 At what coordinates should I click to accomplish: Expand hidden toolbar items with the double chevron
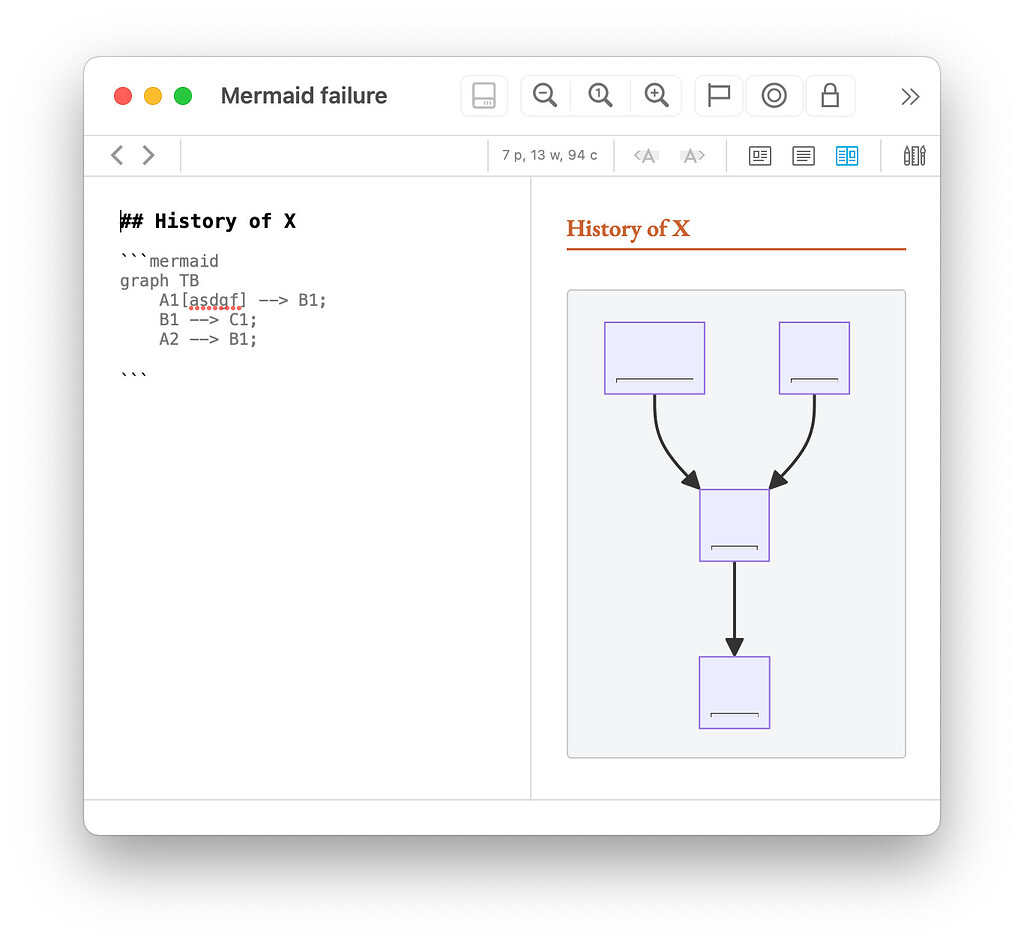(x=909, y=96)
